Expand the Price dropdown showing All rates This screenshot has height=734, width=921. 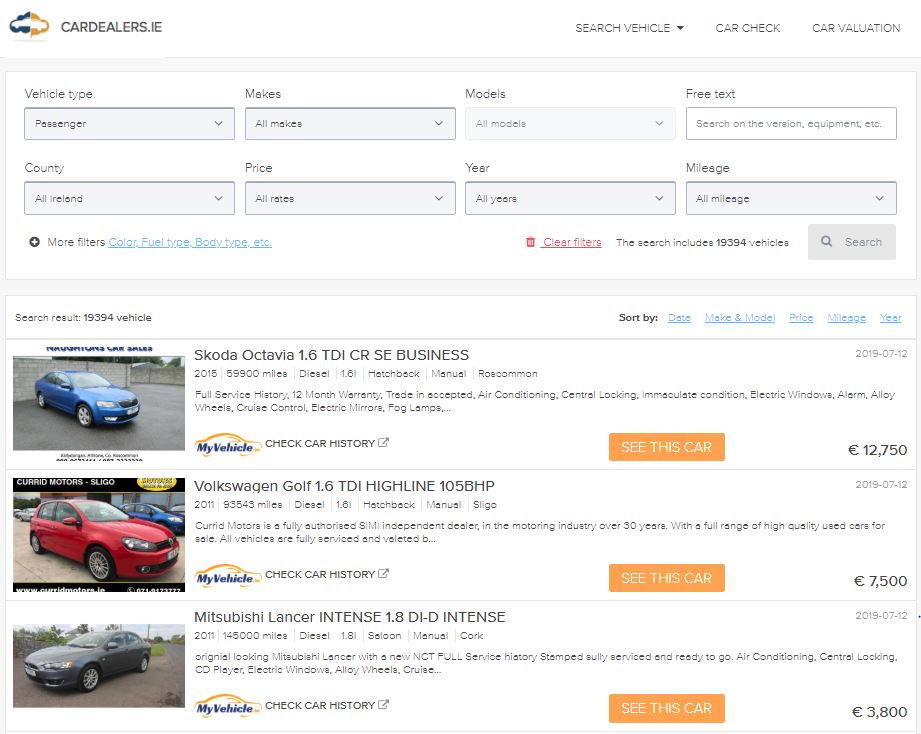click(349, 198)
